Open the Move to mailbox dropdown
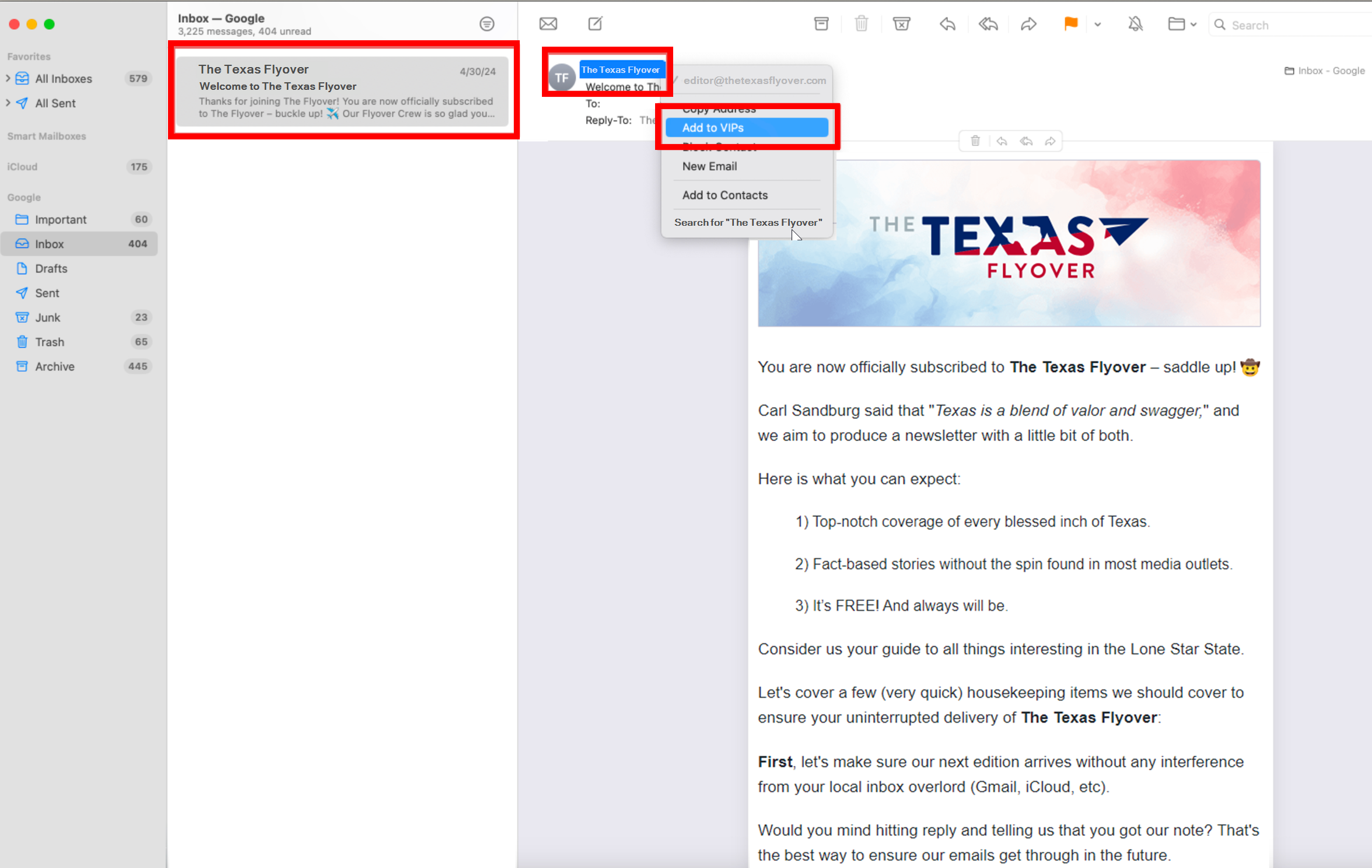This screenshot has height=868, width=1372. tap(1182, 24)
